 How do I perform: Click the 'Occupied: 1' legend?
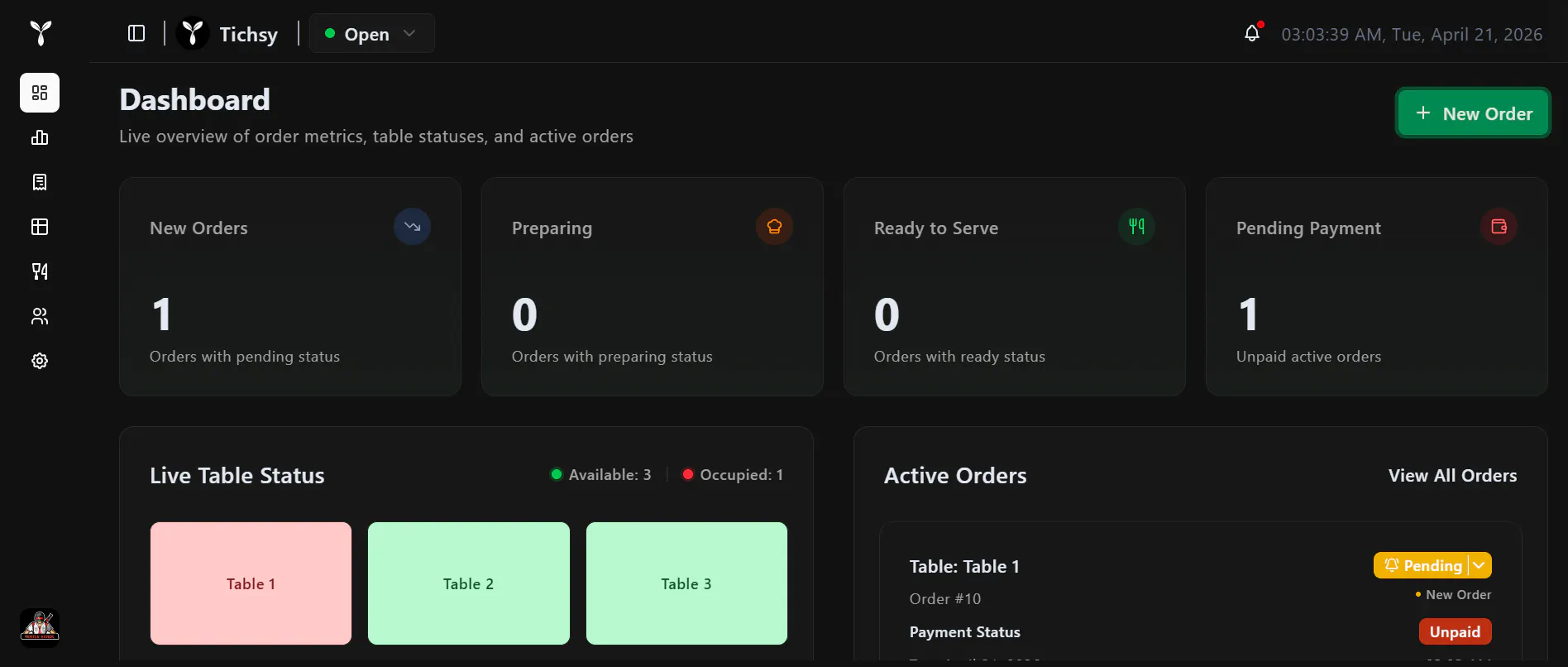tap(733, 474)
